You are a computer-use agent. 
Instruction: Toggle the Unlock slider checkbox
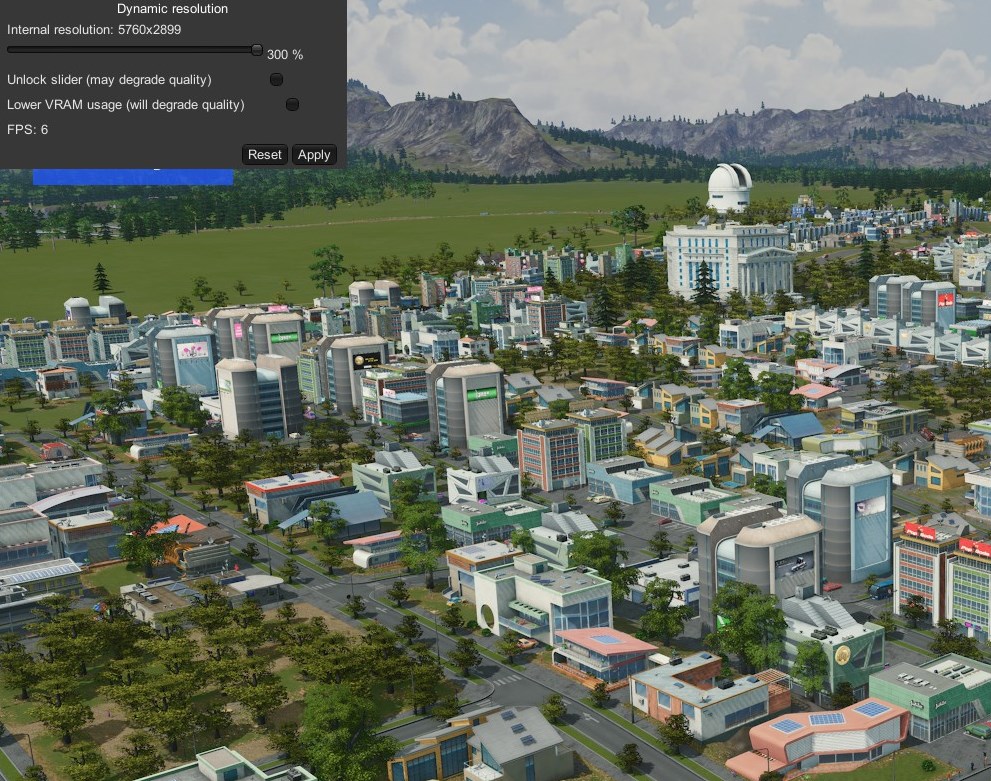276,80
